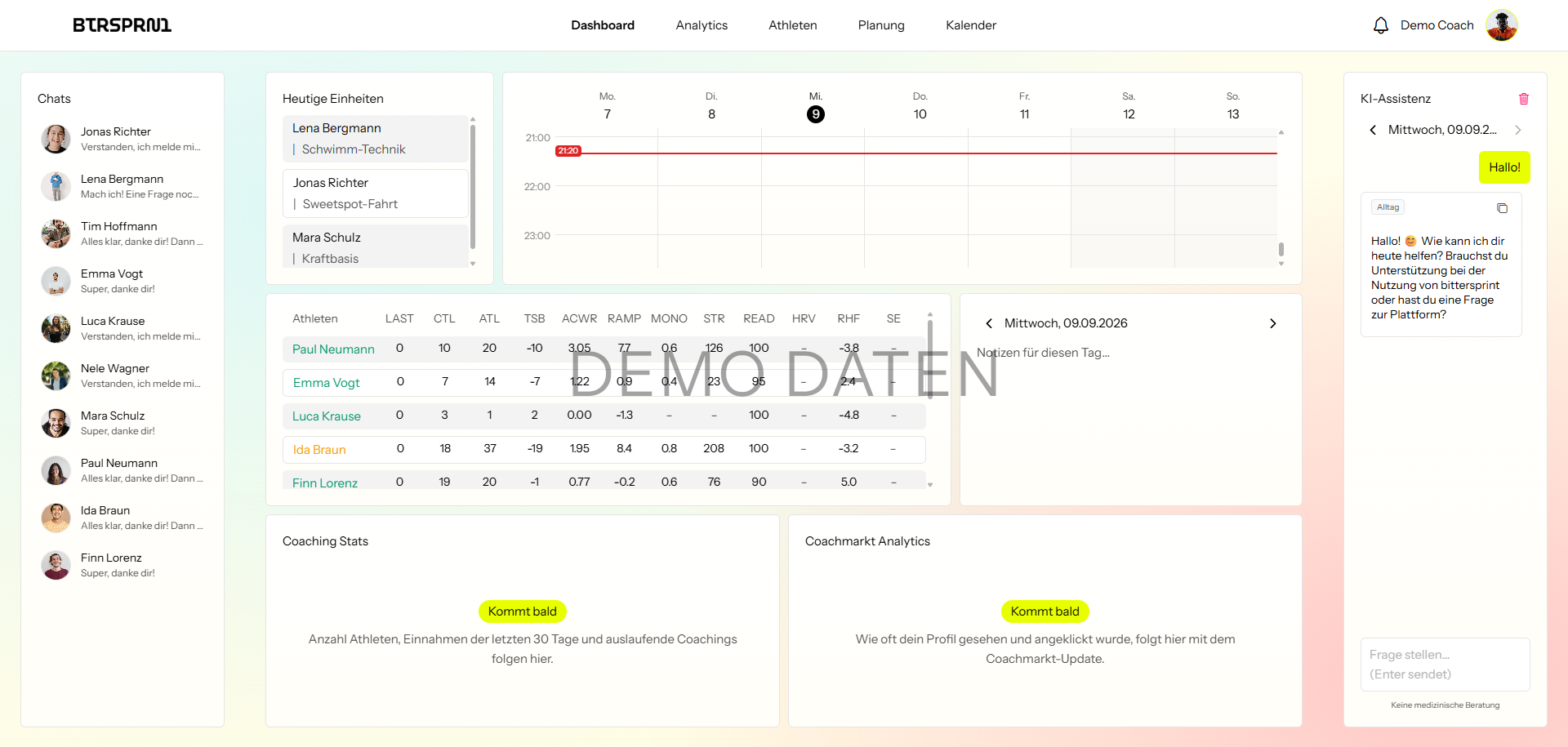
Task: Click the Heutige Einheiten scrollbar
Action: (x=473, y=187)
